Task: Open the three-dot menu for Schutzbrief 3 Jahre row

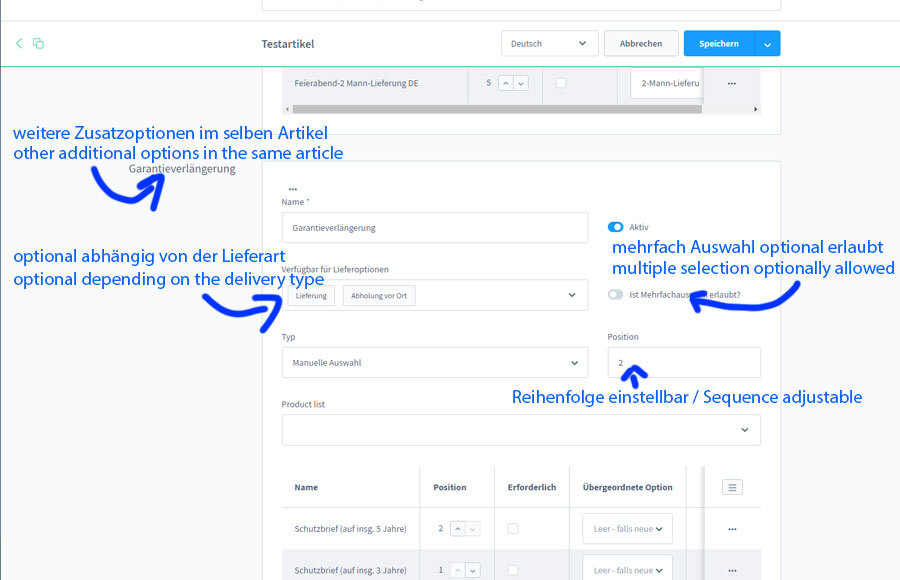Action: (732, 570)
